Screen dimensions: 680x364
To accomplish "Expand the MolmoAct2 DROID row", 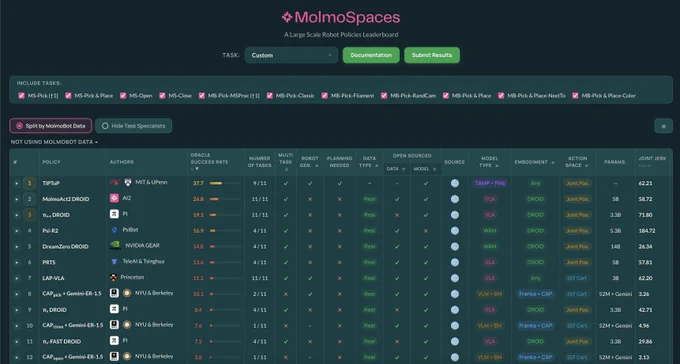I will click(x=16, y=199).
